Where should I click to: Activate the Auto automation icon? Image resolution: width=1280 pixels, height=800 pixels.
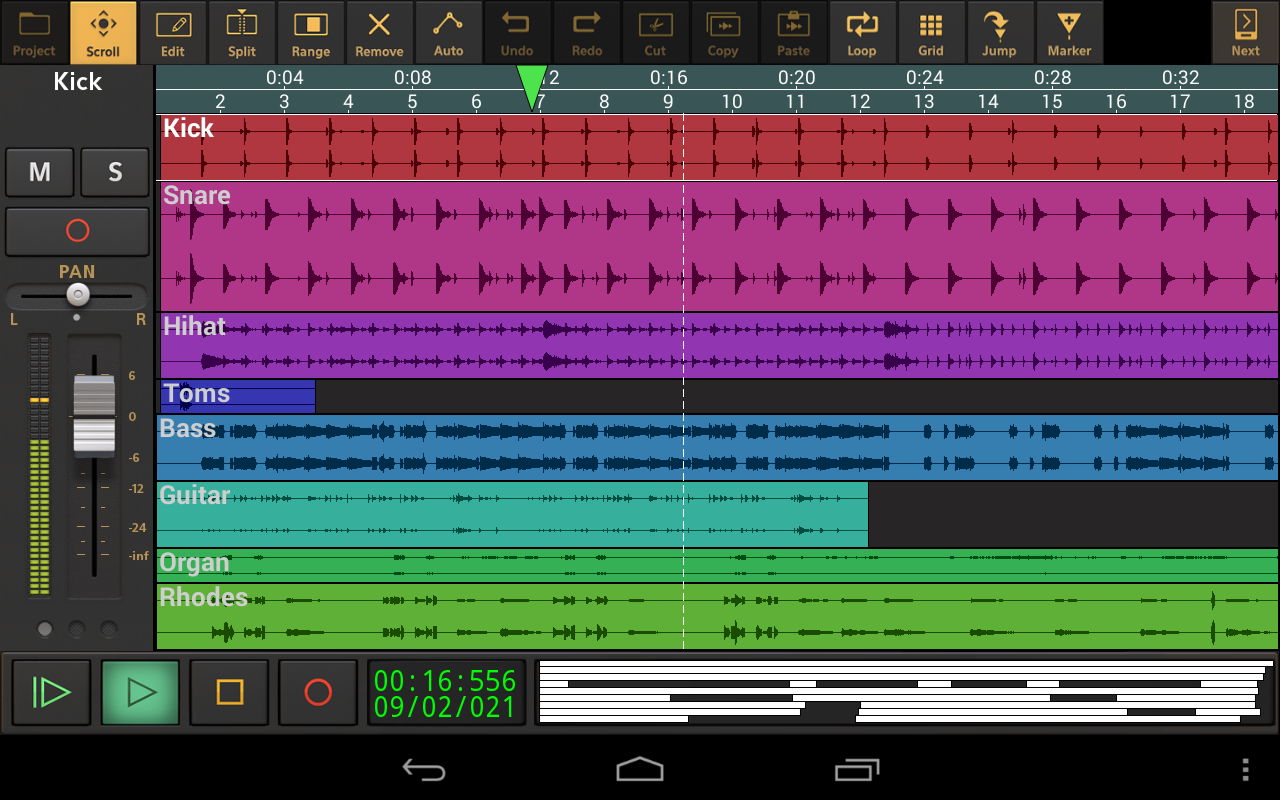pos(448,32)
